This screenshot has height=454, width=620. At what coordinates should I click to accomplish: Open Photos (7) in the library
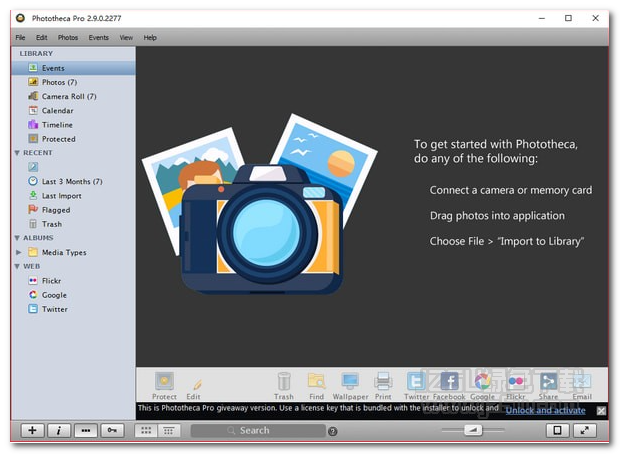[74, 82]
